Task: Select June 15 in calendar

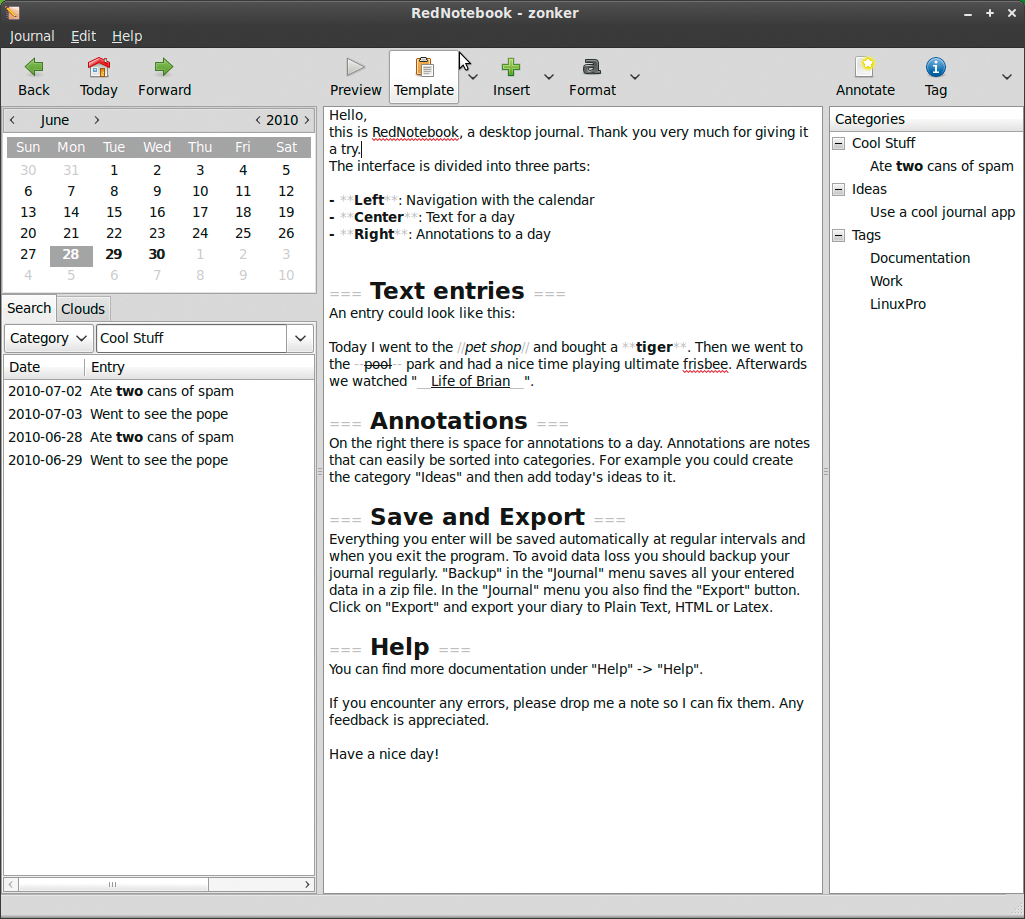Action: pos(114,212)
